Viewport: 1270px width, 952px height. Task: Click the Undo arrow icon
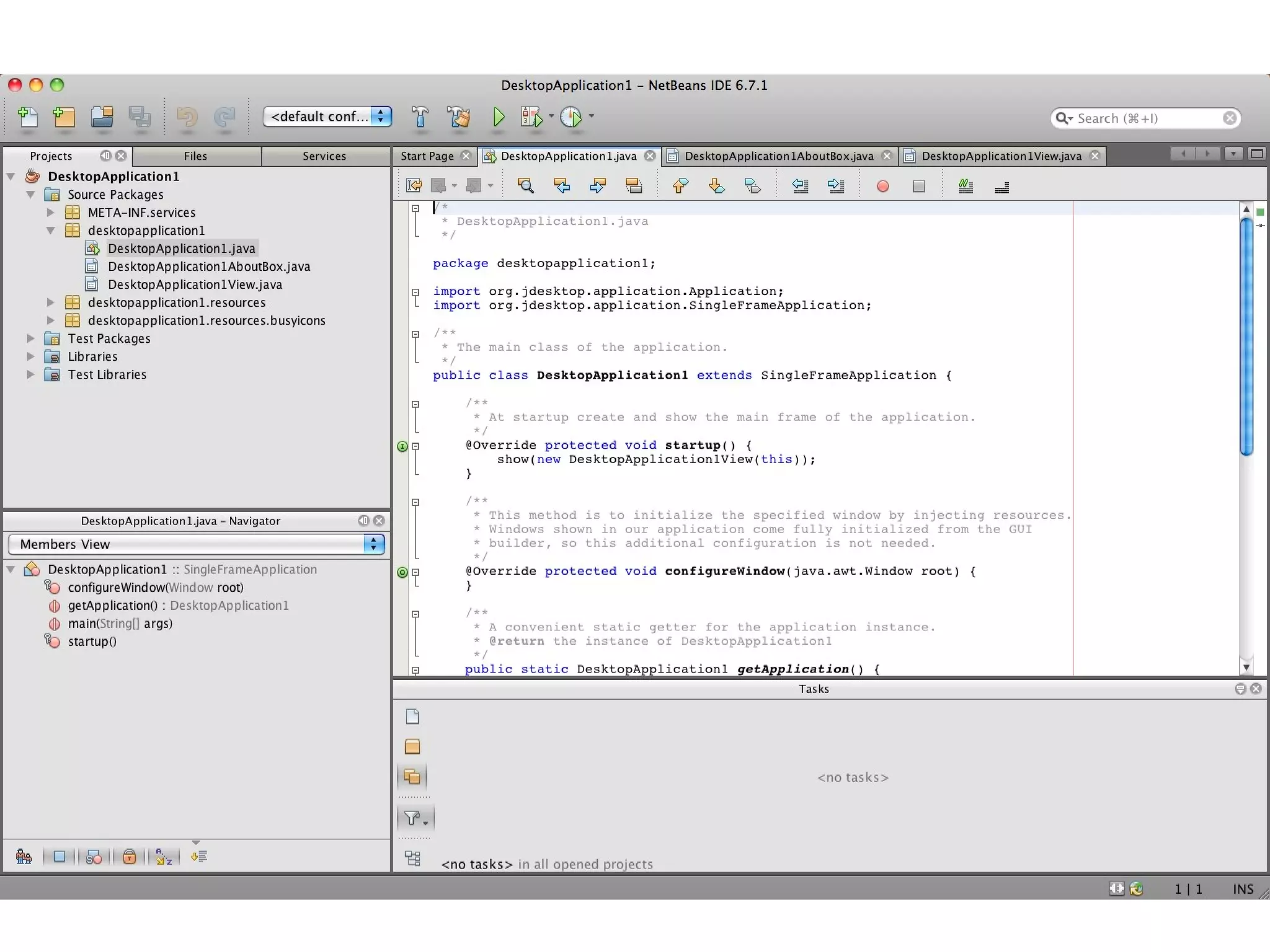187,117
